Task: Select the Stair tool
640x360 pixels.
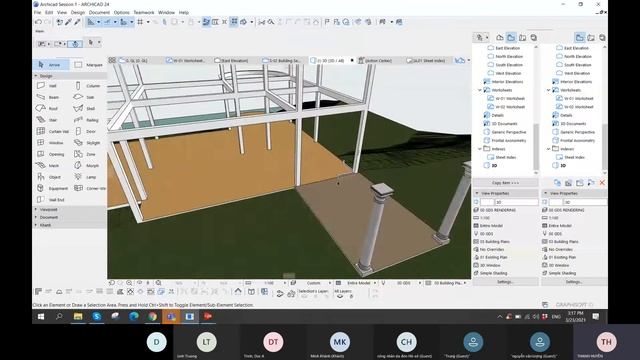Action: pyautogui.click(x=47, y=120)
